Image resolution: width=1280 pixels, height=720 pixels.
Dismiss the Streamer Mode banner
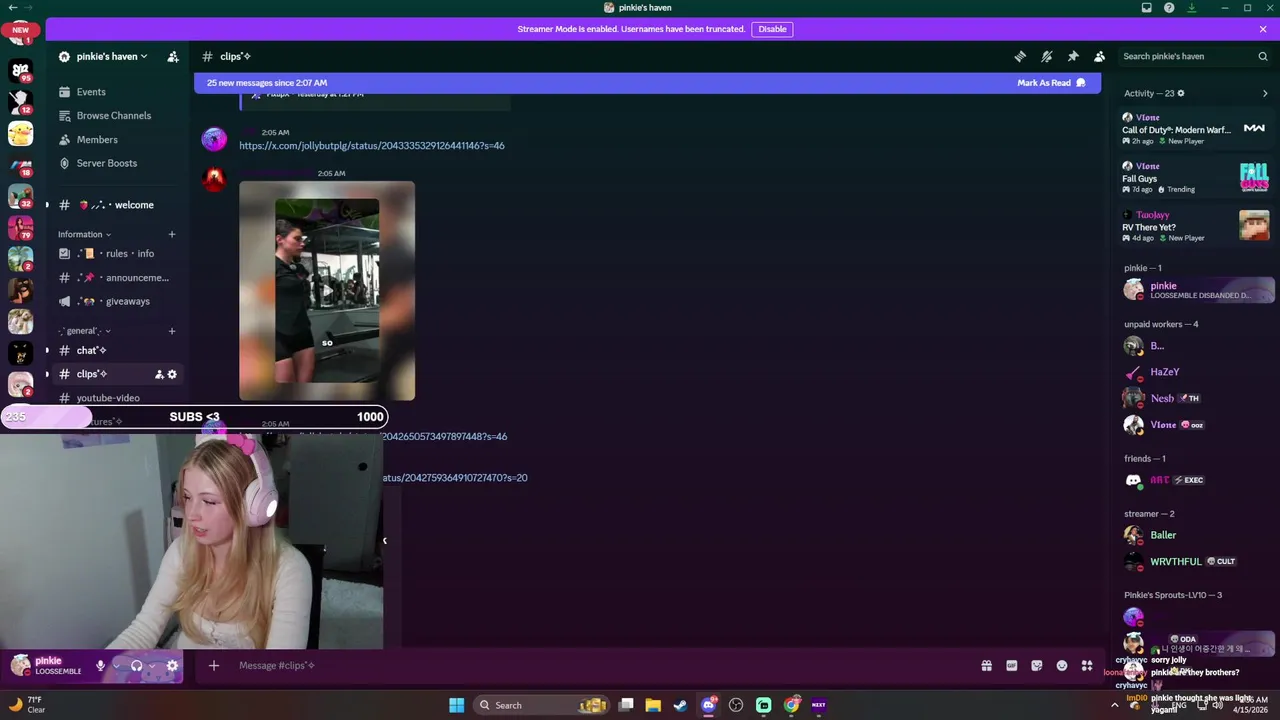1263,29
